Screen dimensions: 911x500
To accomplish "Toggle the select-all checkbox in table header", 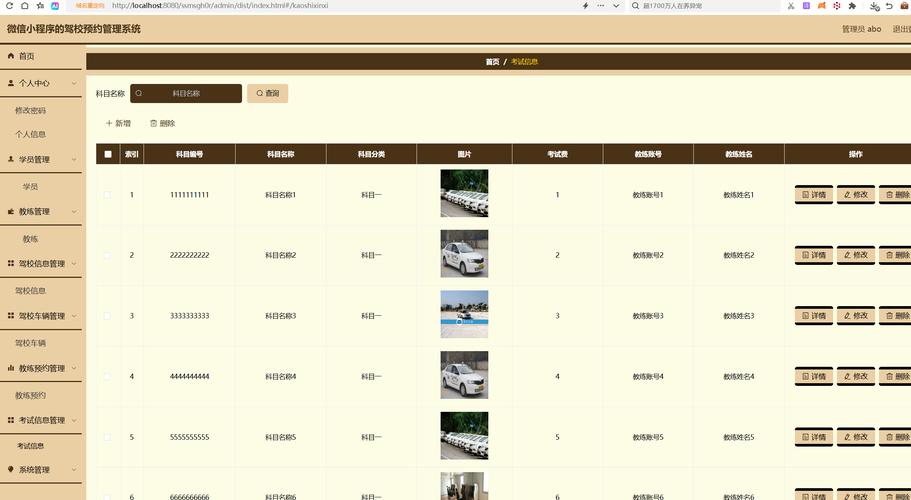I will point(108,154).
